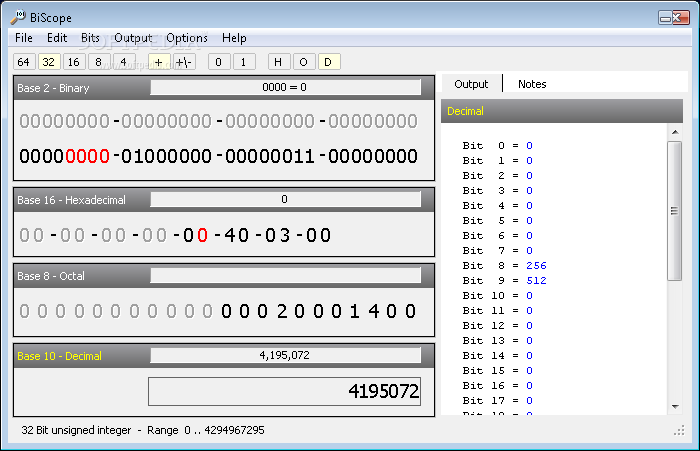Click the Bit 0 = 0 row
Viewport: 700px width, 451px height.
coord(497,146)
